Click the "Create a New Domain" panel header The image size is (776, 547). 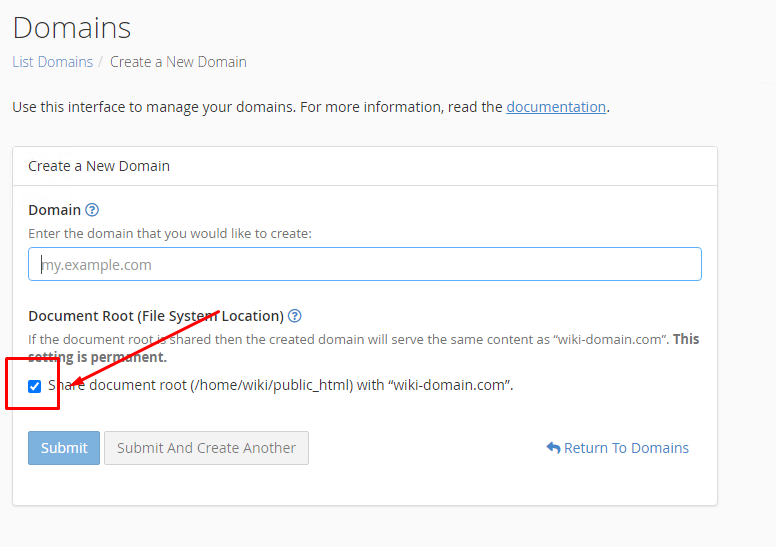(x=99, y=166)
